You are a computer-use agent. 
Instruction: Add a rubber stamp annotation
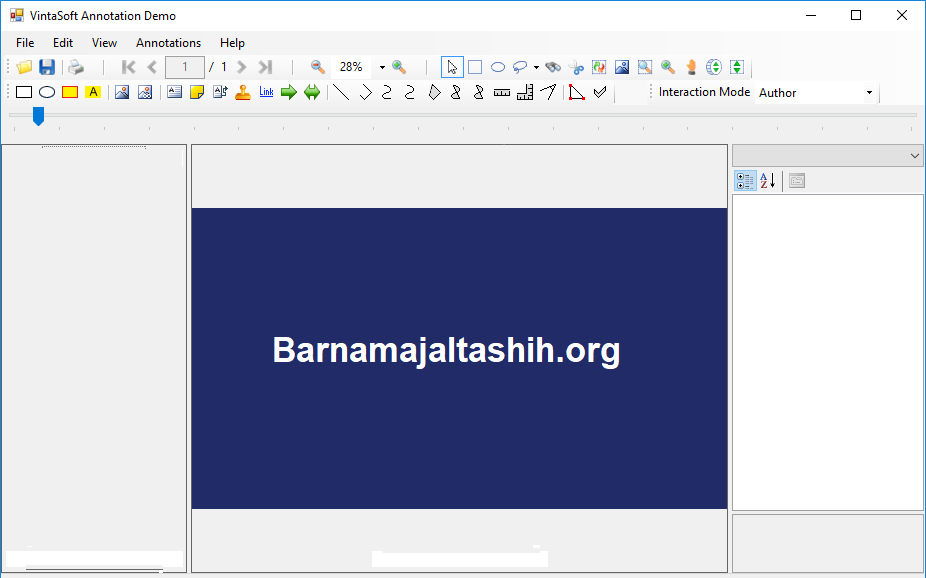click(x=243, y=92)
